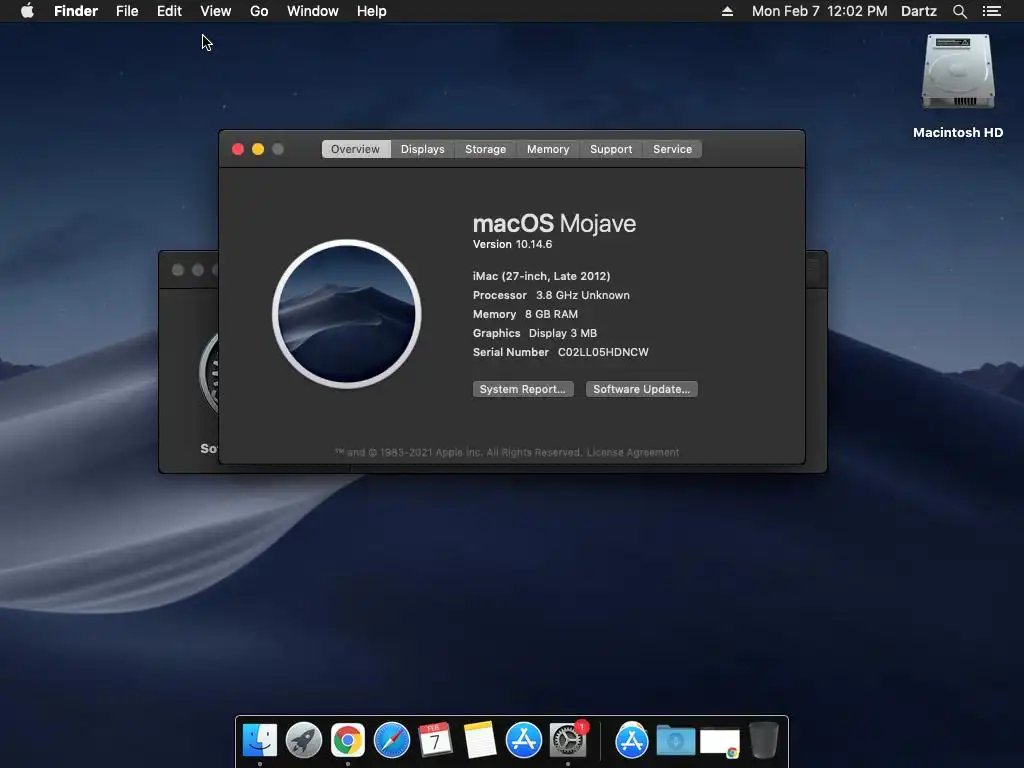
Task: Click the Software Update... button
Action: pyautogui.click(x=641, y=389)
